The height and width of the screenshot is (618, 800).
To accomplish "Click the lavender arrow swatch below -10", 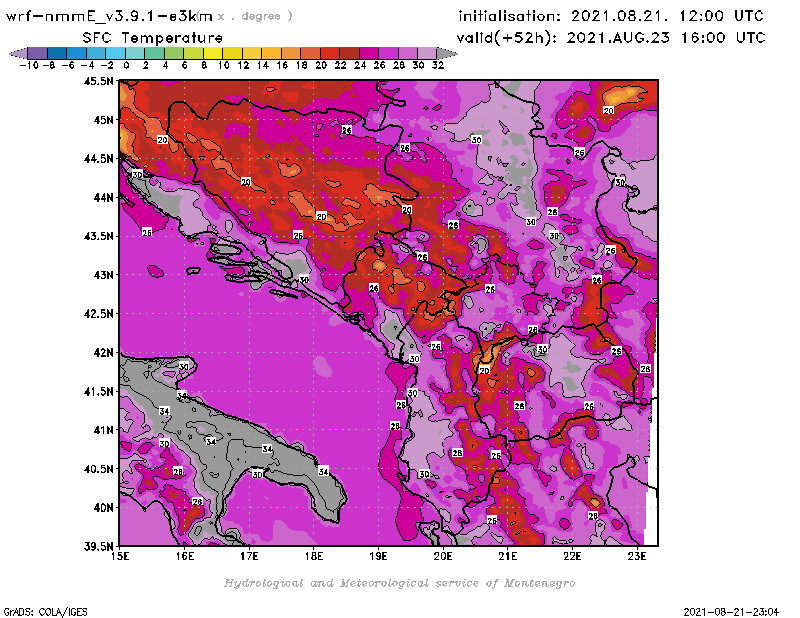I will click(x=19, y=53).
